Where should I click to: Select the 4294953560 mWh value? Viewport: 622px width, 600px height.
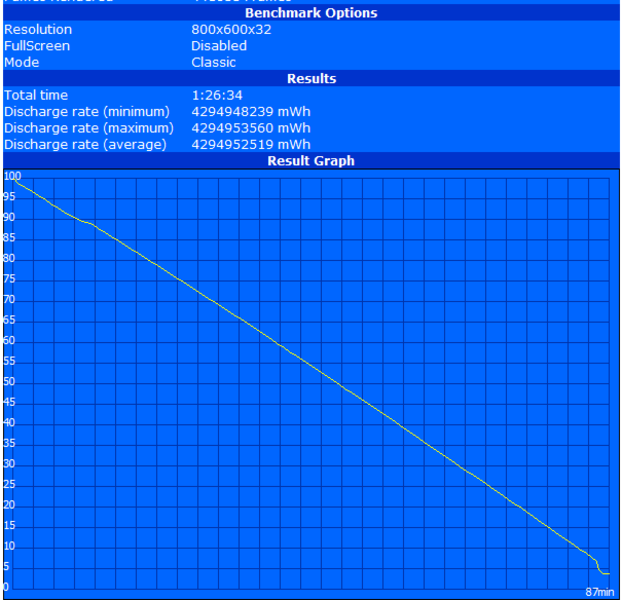[x=251, y=128]
